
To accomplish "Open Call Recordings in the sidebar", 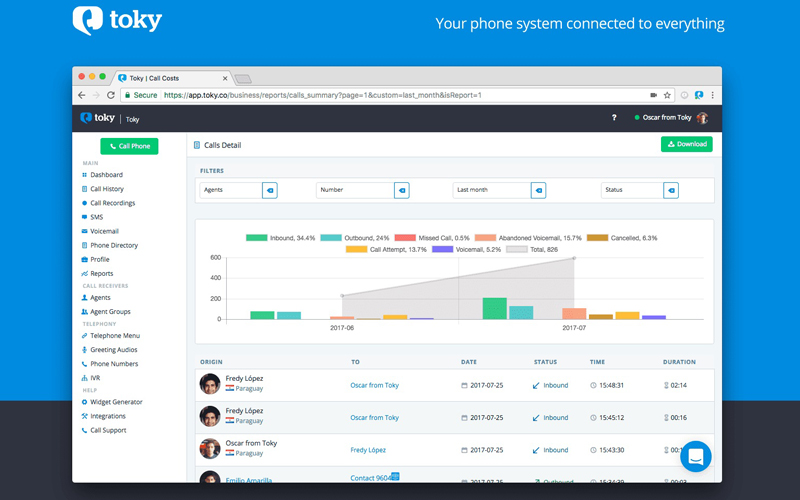I will tap(112, 203).
